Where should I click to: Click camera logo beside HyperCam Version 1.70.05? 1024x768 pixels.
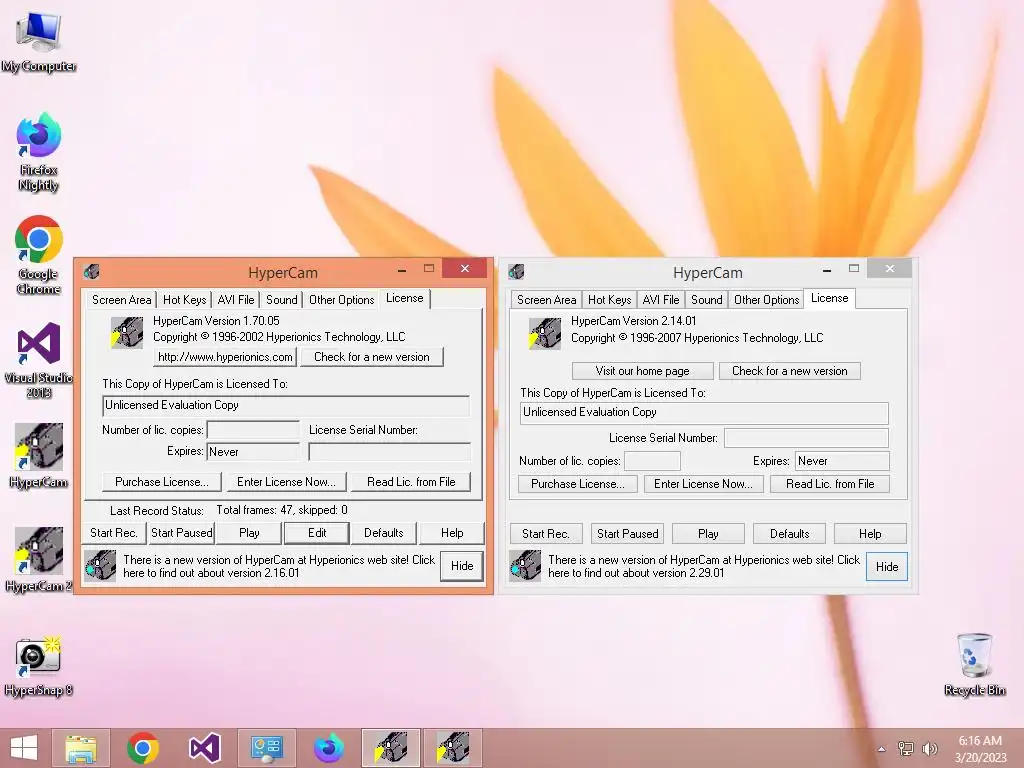(x=126, y=332)
